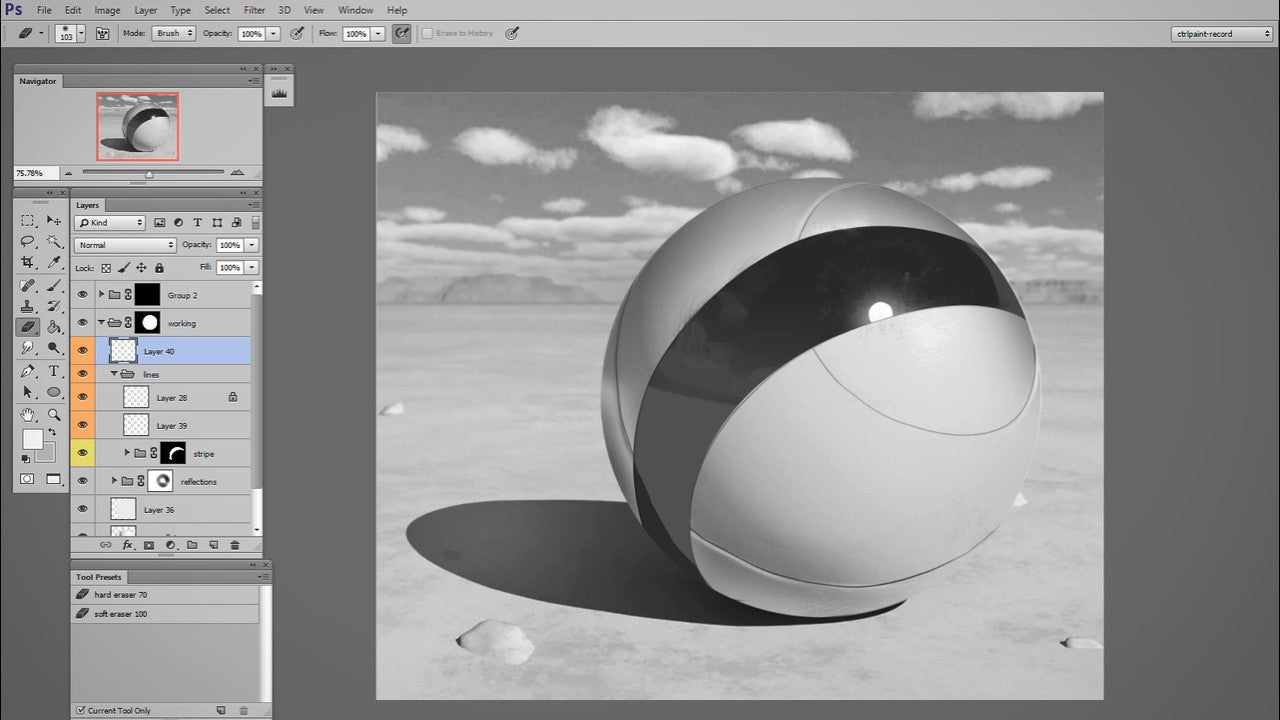Select the Crop tool

point(26,262)
